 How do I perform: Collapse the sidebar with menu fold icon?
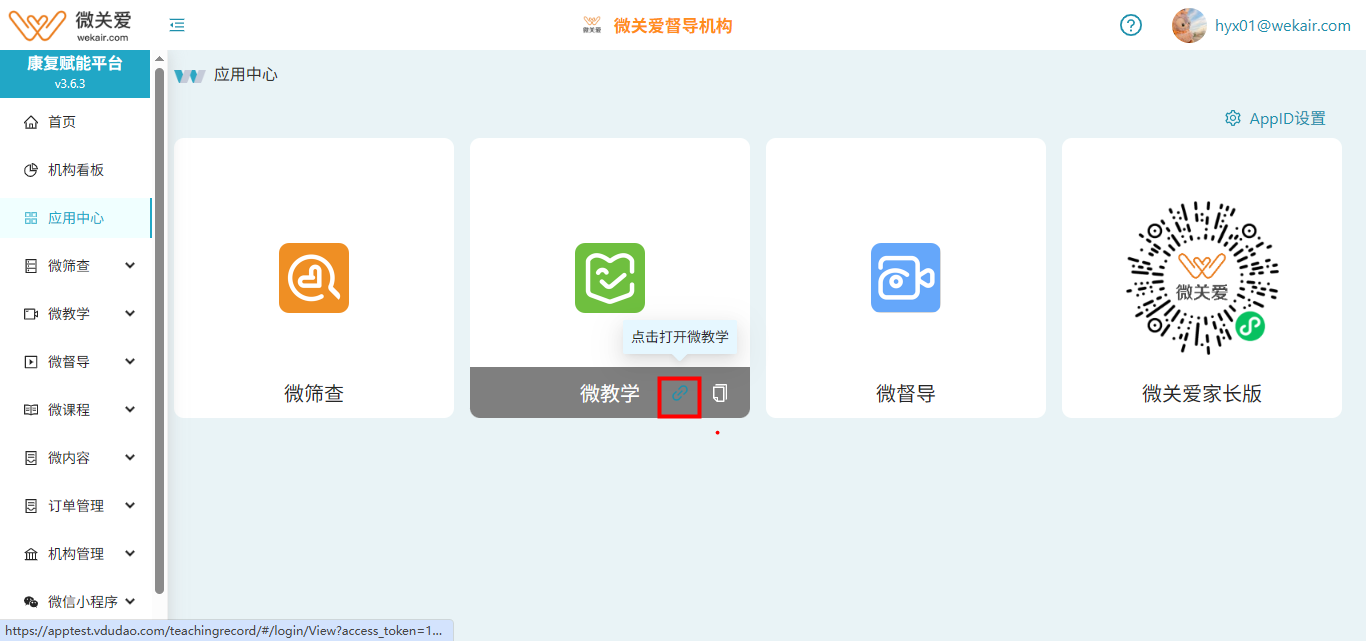(177, 25)
